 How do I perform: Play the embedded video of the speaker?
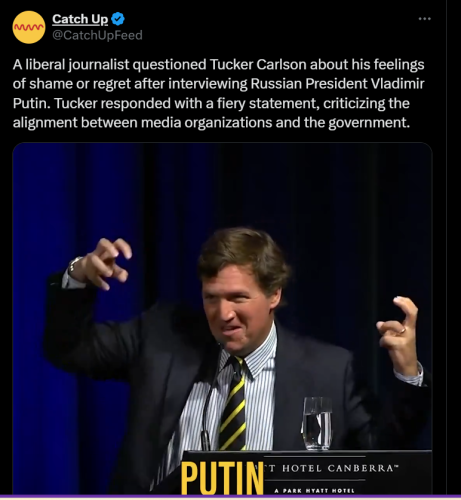click(222, 318)
